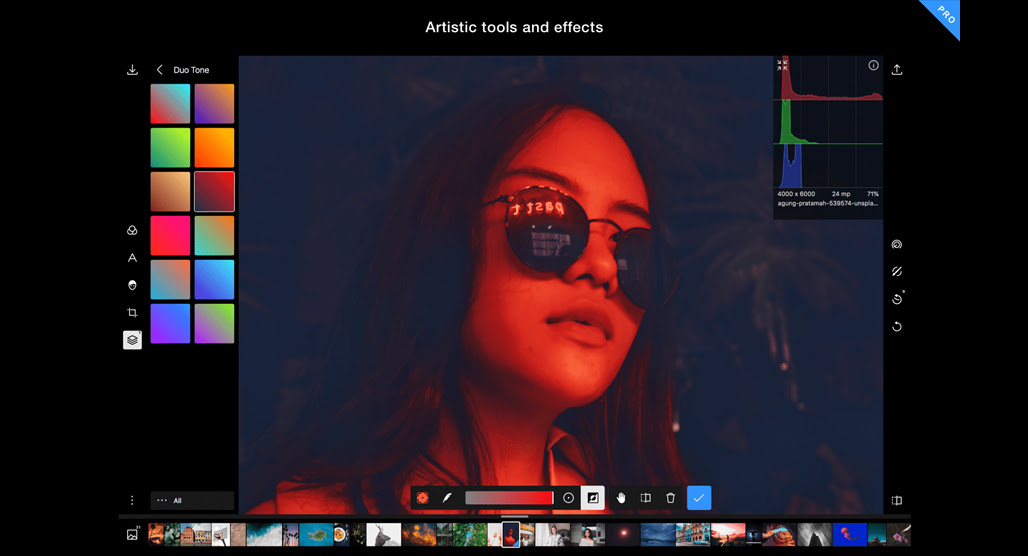1028x556 pixels.
Task: Collapse the histogram panel with arrows icon
Action: pyautogui.click(x=782, y=65)
